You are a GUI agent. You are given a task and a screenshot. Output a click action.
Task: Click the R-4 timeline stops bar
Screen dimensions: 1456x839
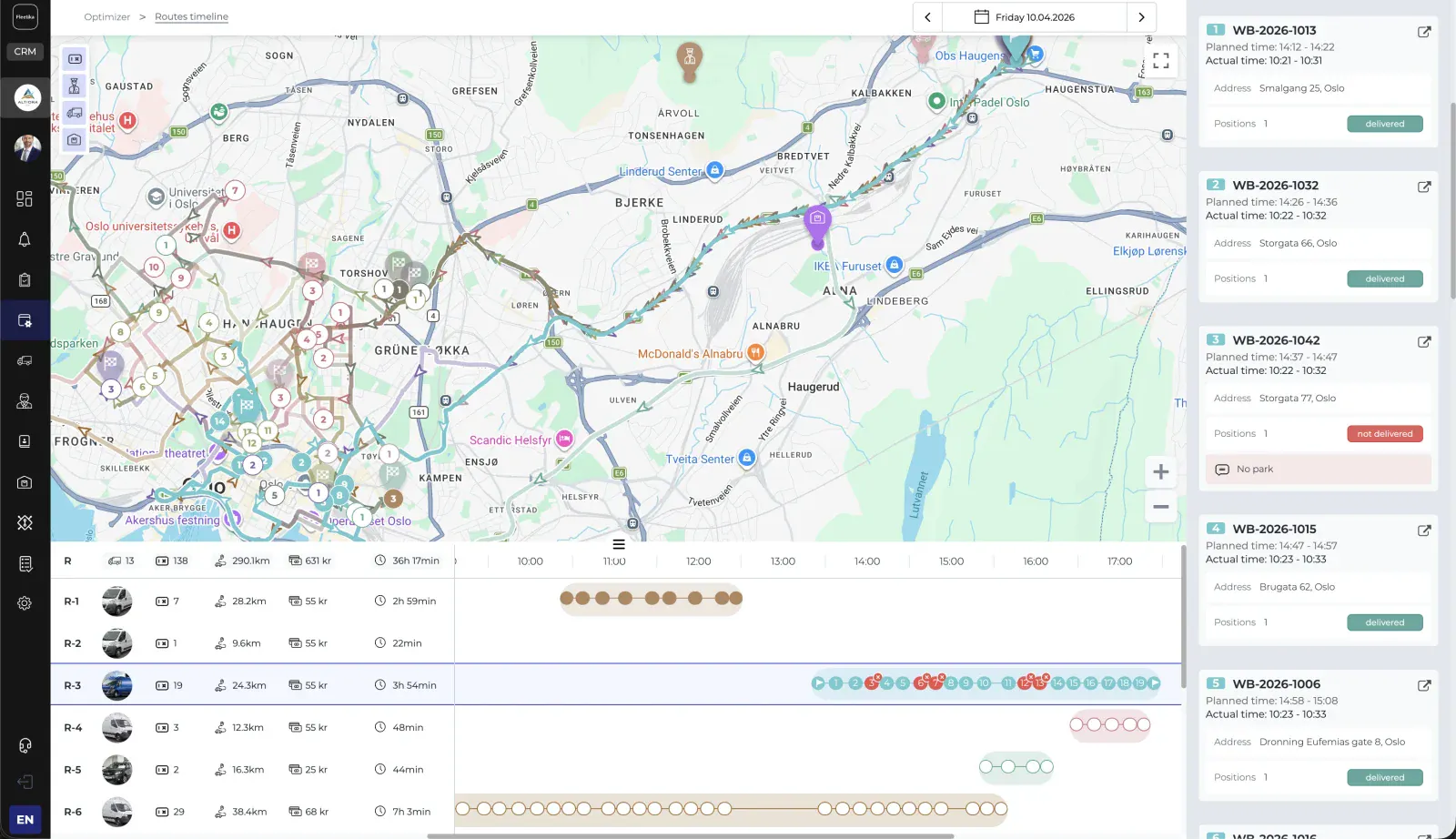(1110, 725)
